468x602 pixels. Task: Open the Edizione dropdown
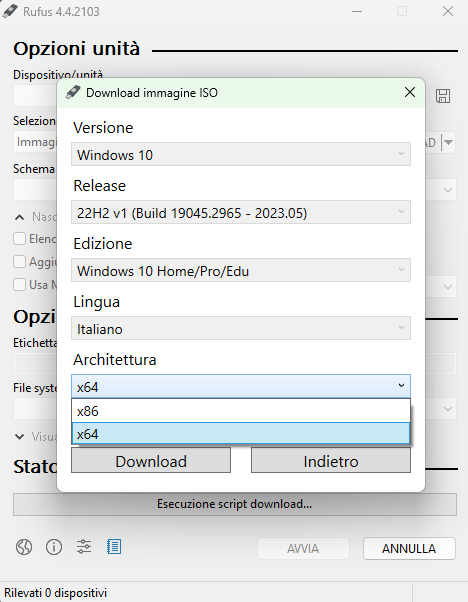coord(241,270)
